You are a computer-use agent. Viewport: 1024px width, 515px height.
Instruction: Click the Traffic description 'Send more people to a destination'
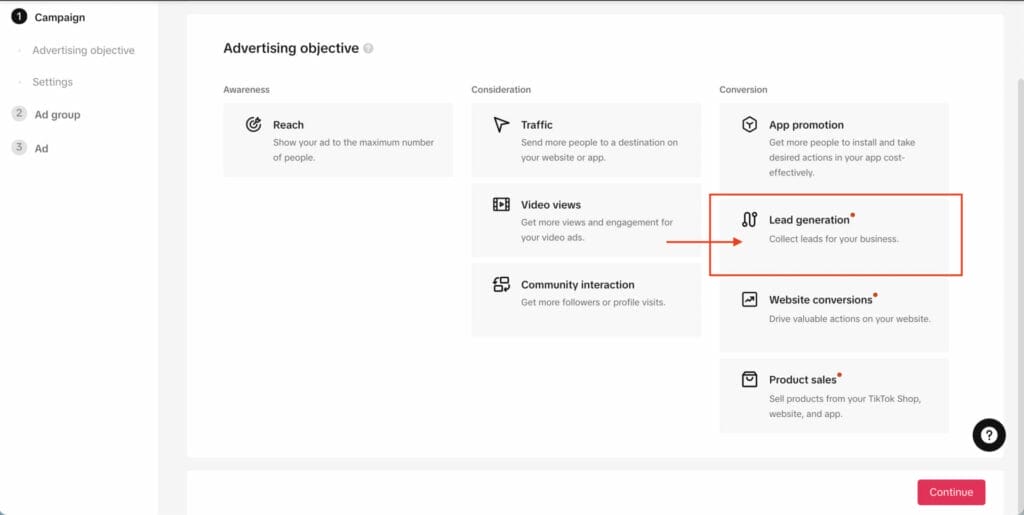coord(600,149)
